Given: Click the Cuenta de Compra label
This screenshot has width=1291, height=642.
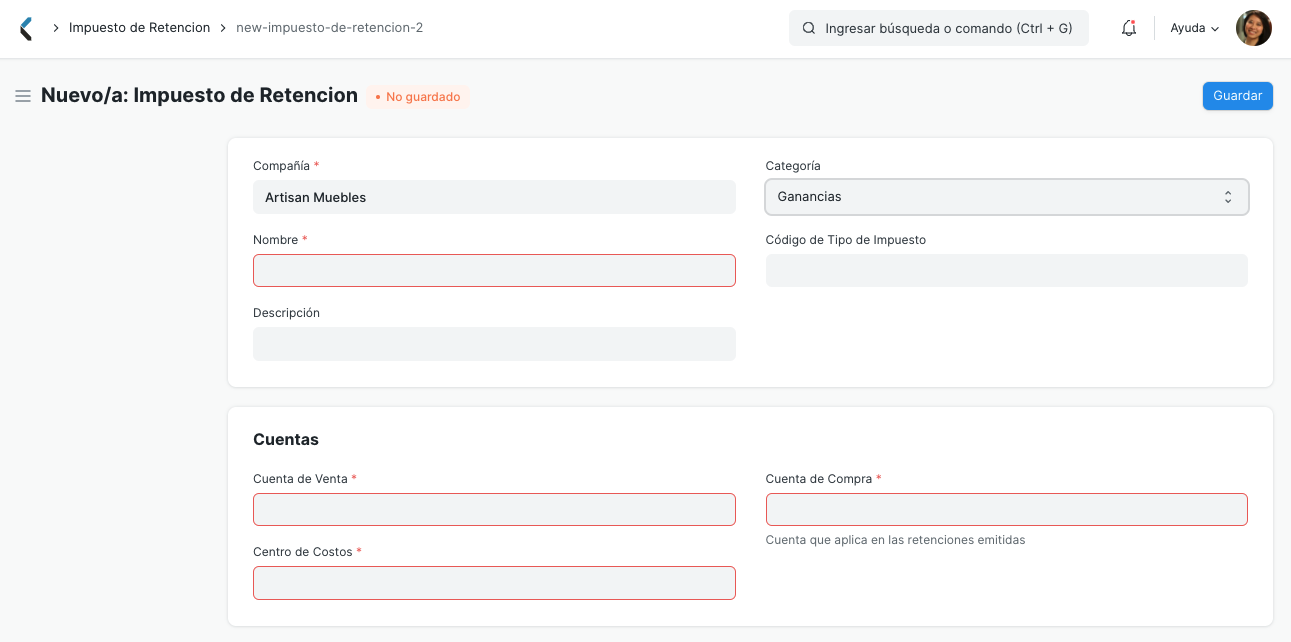Looking at the screenshot, I should pos(819,479).
